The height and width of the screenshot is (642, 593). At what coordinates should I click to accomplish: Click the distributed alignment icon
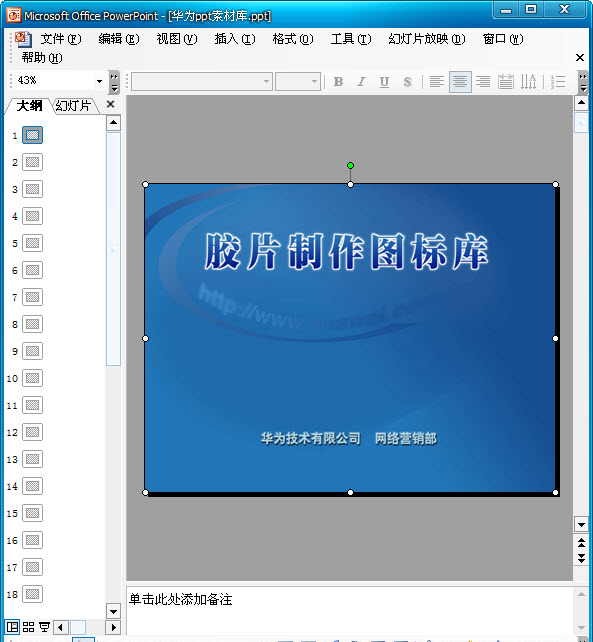point(506,81)
